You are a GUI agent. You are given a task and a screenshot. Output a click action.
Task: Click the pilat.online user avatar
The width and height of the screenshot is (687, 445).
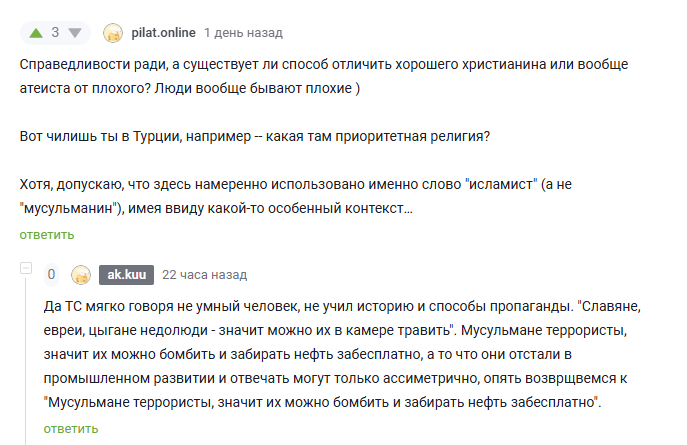114,33
